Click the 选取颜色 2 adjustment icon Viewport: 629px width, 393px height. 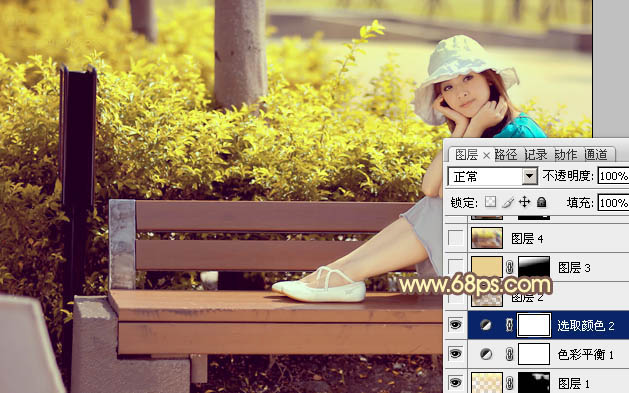(x=486, y=325)
